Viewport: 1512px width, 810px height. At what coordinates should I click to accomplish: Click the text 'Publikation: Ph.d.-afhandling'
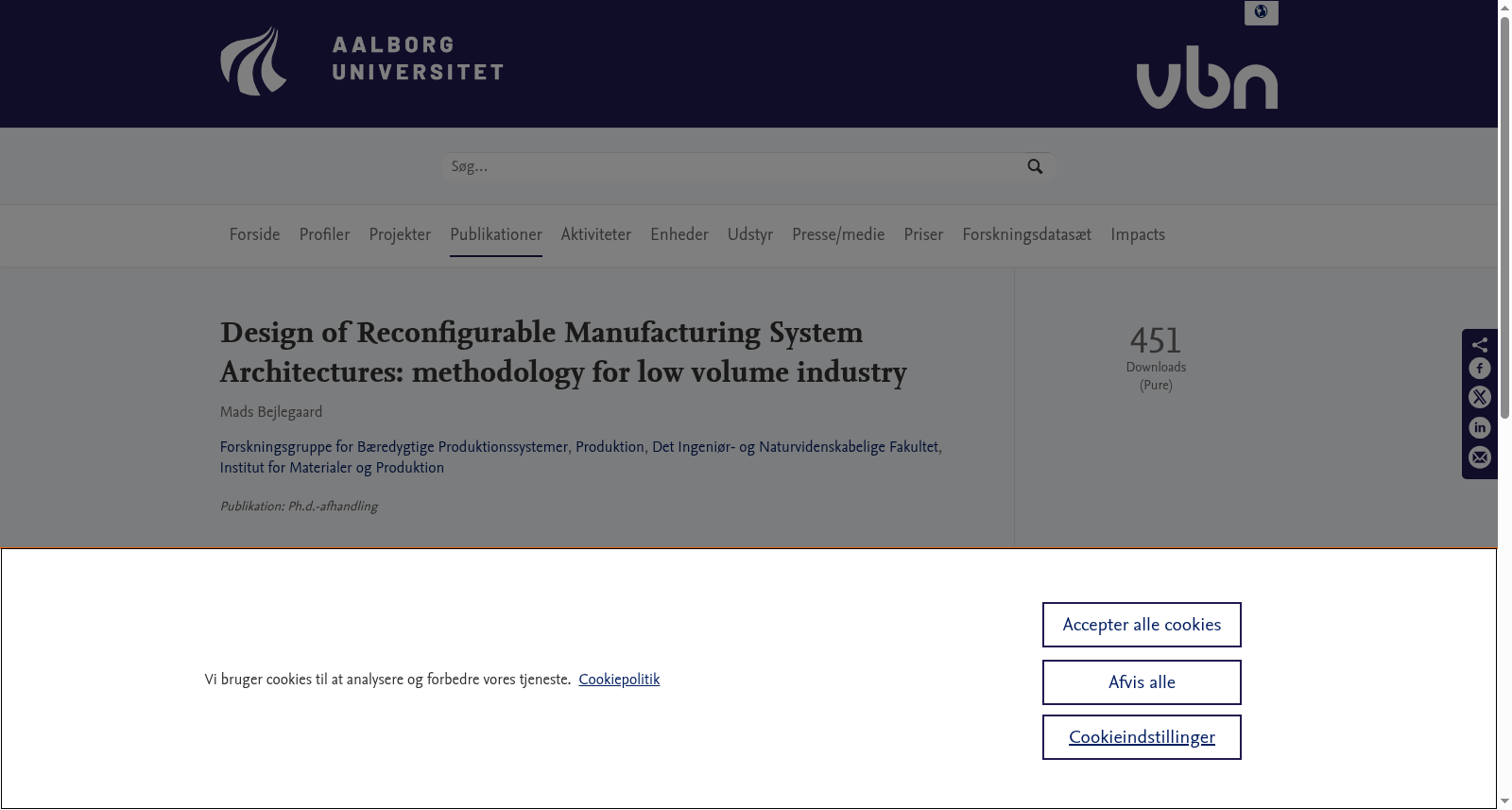299,507
